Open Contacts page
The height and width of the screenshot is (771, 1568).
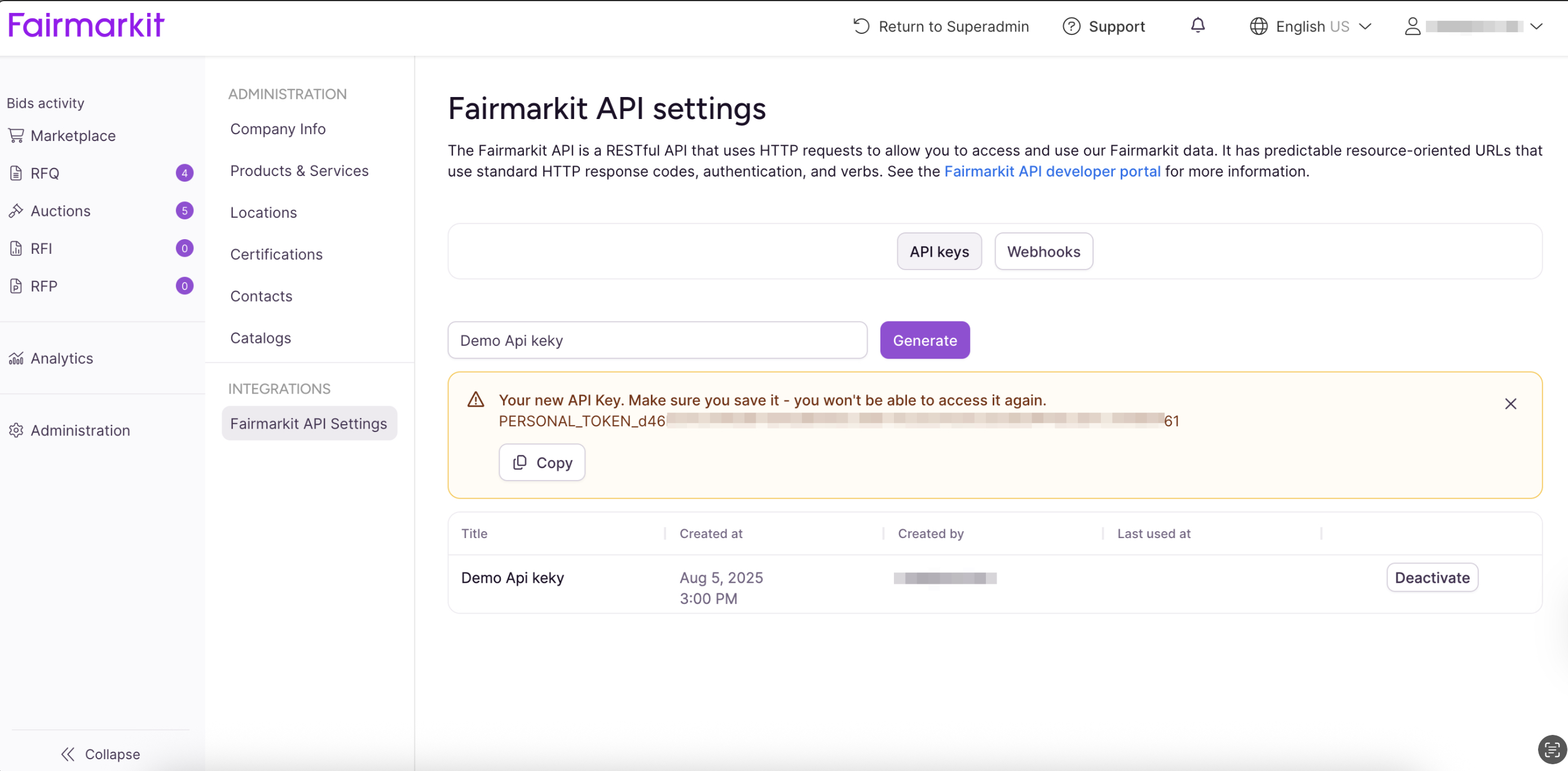coord(261,296)
